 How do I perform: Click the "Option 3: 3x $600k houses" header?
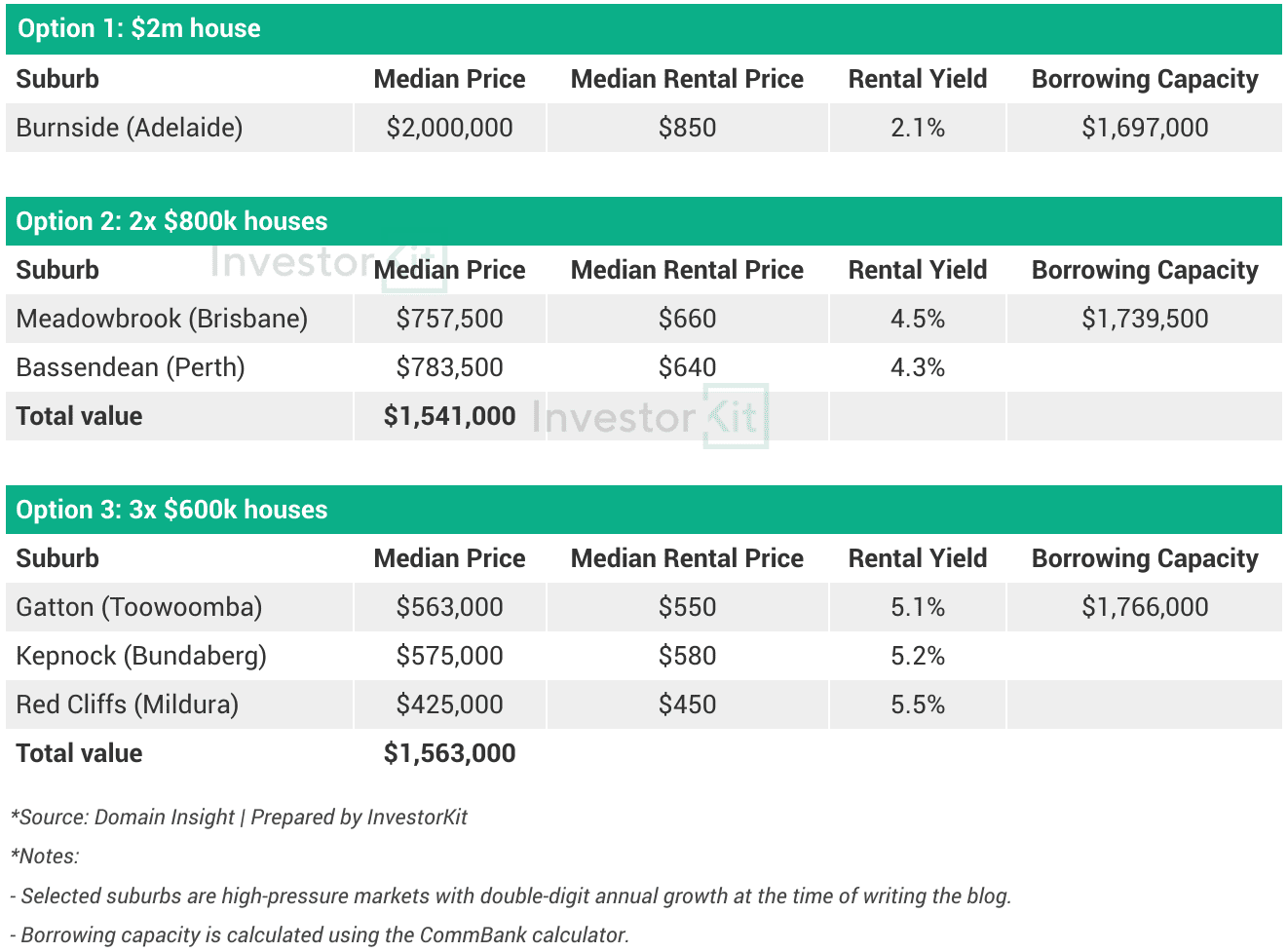point(172,510)
